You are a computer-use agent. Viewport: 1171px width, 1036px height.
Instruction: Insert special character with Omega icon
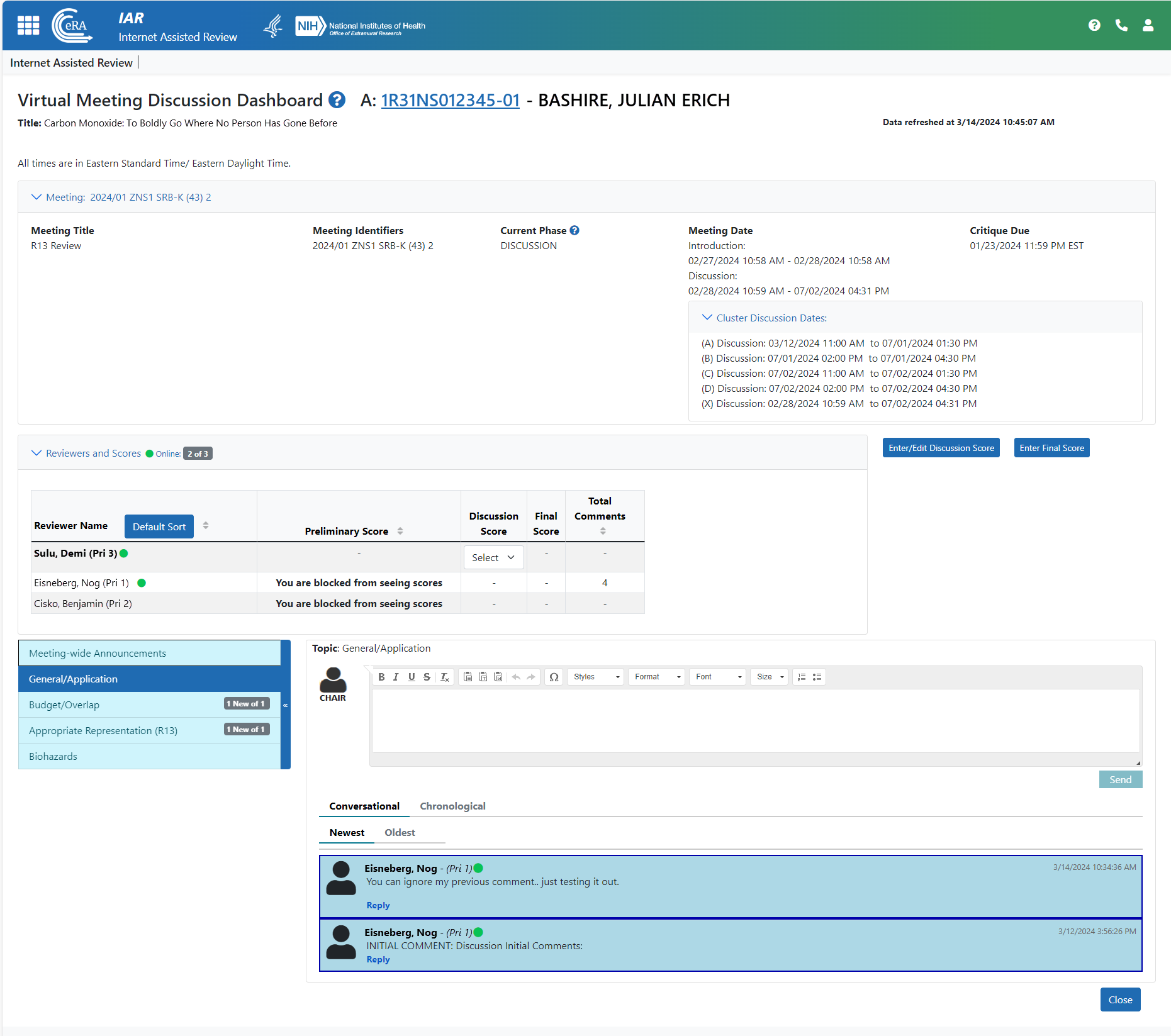[x=554, y=677]
